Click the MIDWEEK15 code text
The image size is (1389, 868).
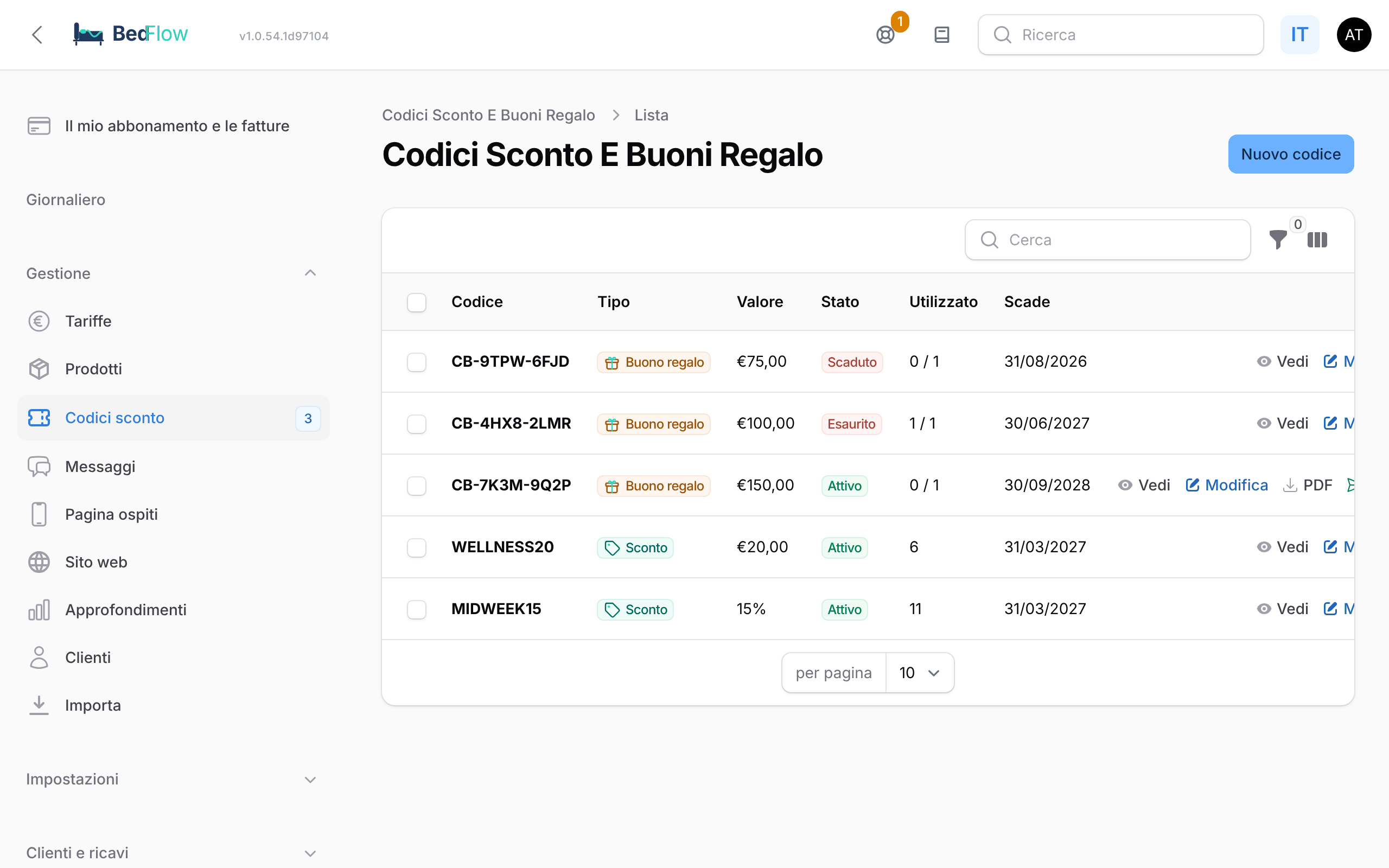(496, 609)
